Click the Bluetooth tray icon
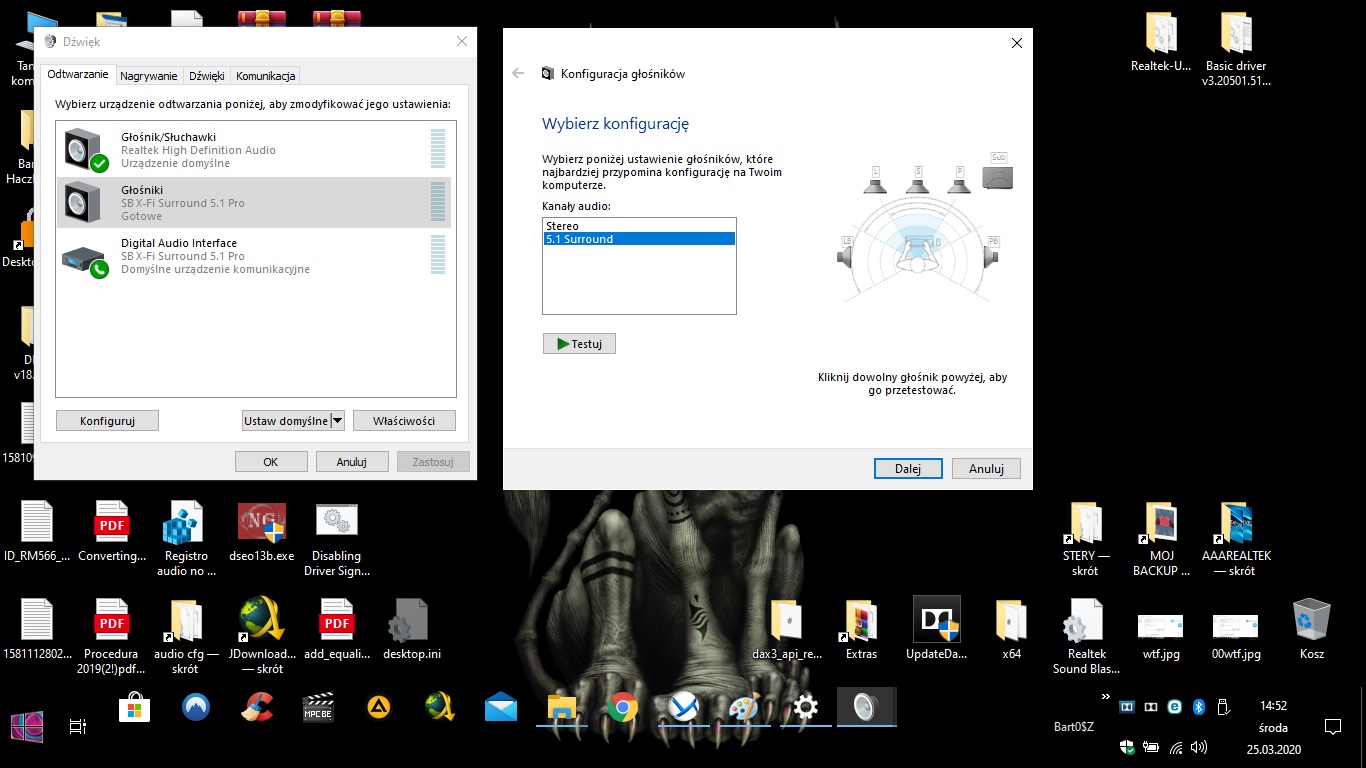Viewport: 1366px width, 768px height. pos(1198,707)
